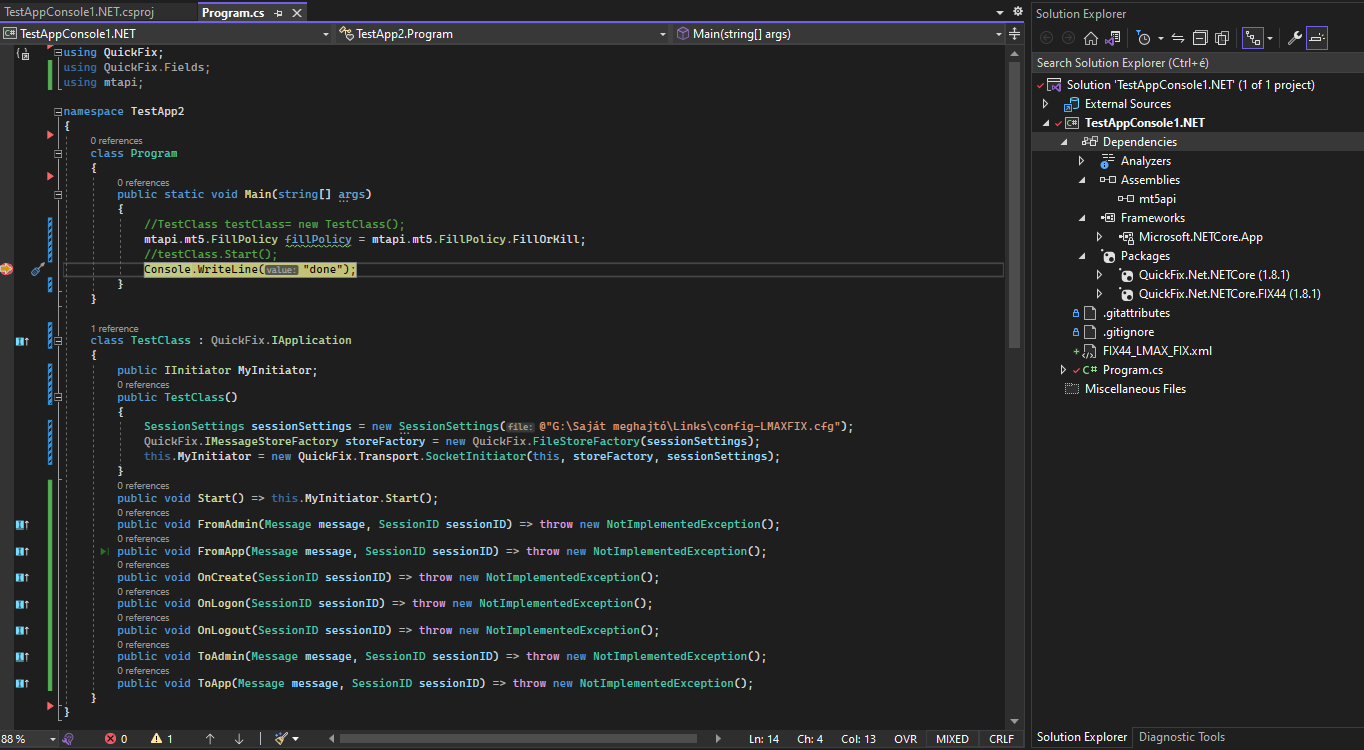Click the Search Solution Explorer field

pyautogui.click(x=1198, y=63)
